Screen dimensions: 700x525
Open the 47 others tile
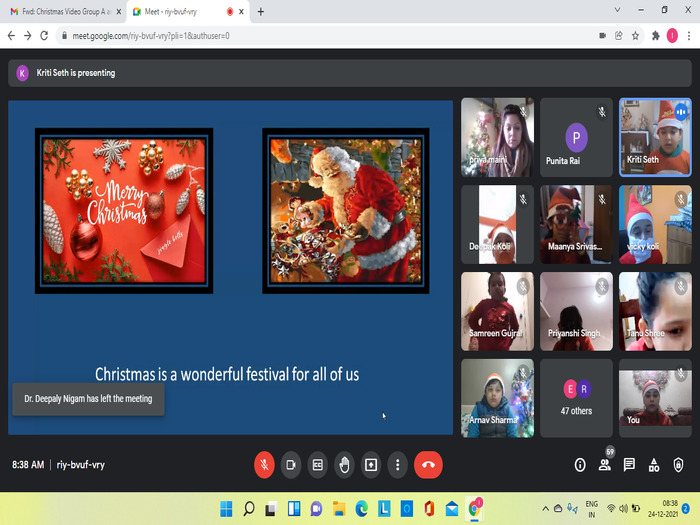coord(576,398)
